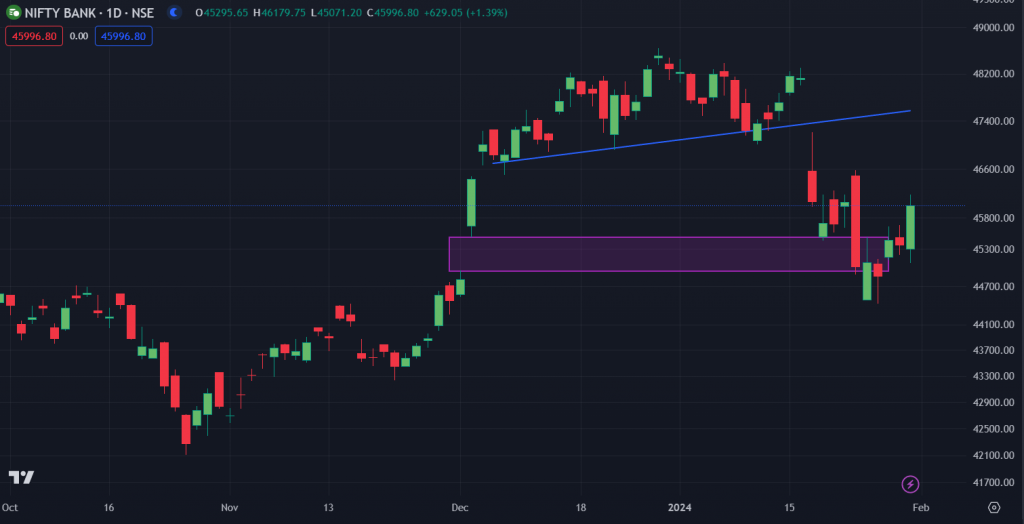1024x524 pixels.
Task: Click the 43300.00 price axis label
Action: coord(993,376)
